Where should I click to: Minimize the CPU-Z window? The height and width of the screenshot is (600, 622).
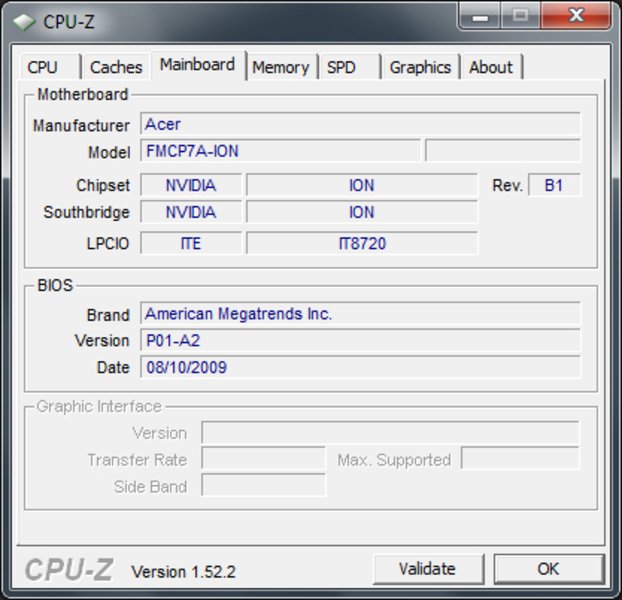coord(480,16)
